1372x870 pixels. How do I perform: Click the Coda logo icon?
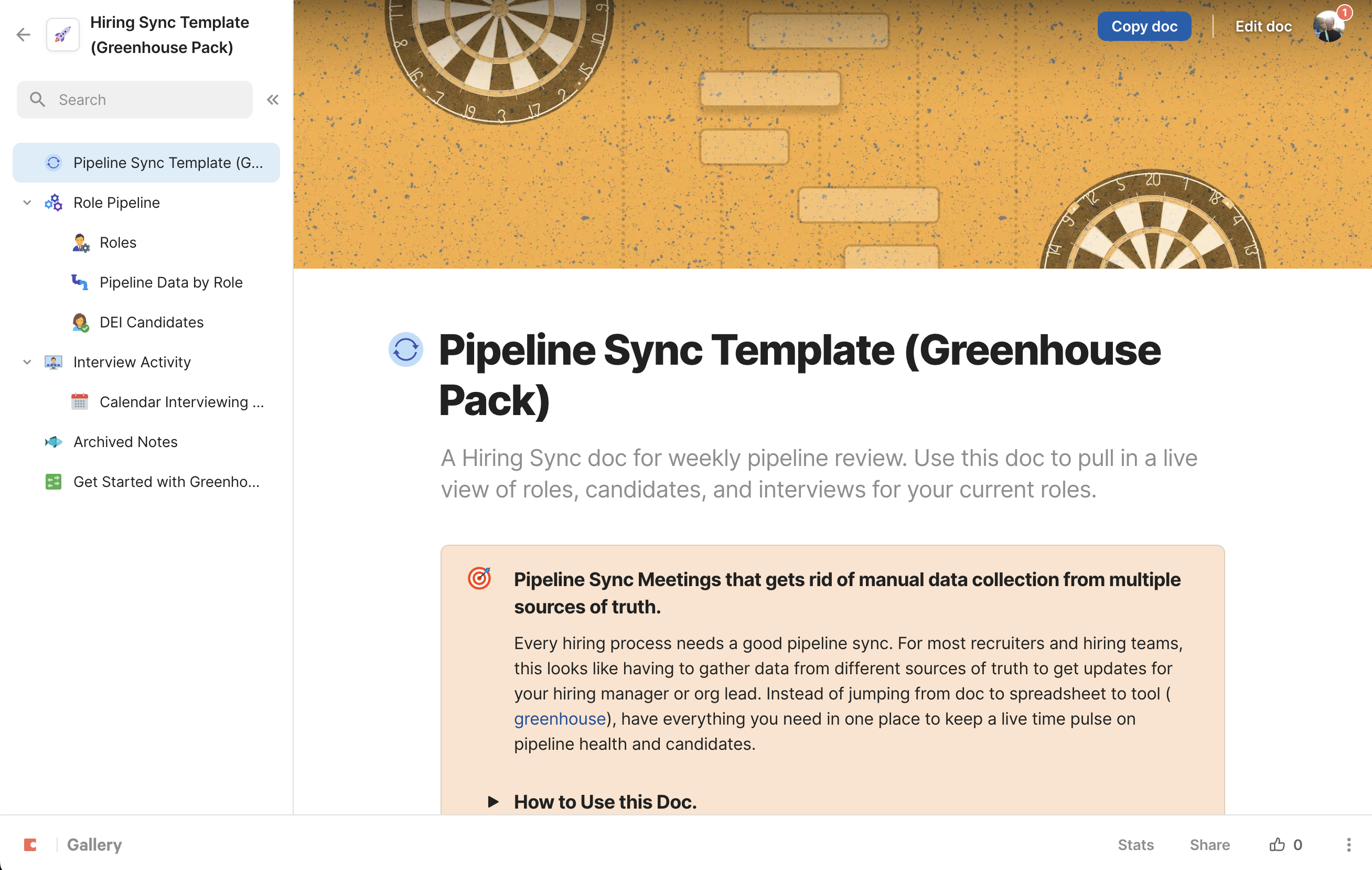[30, 844]
